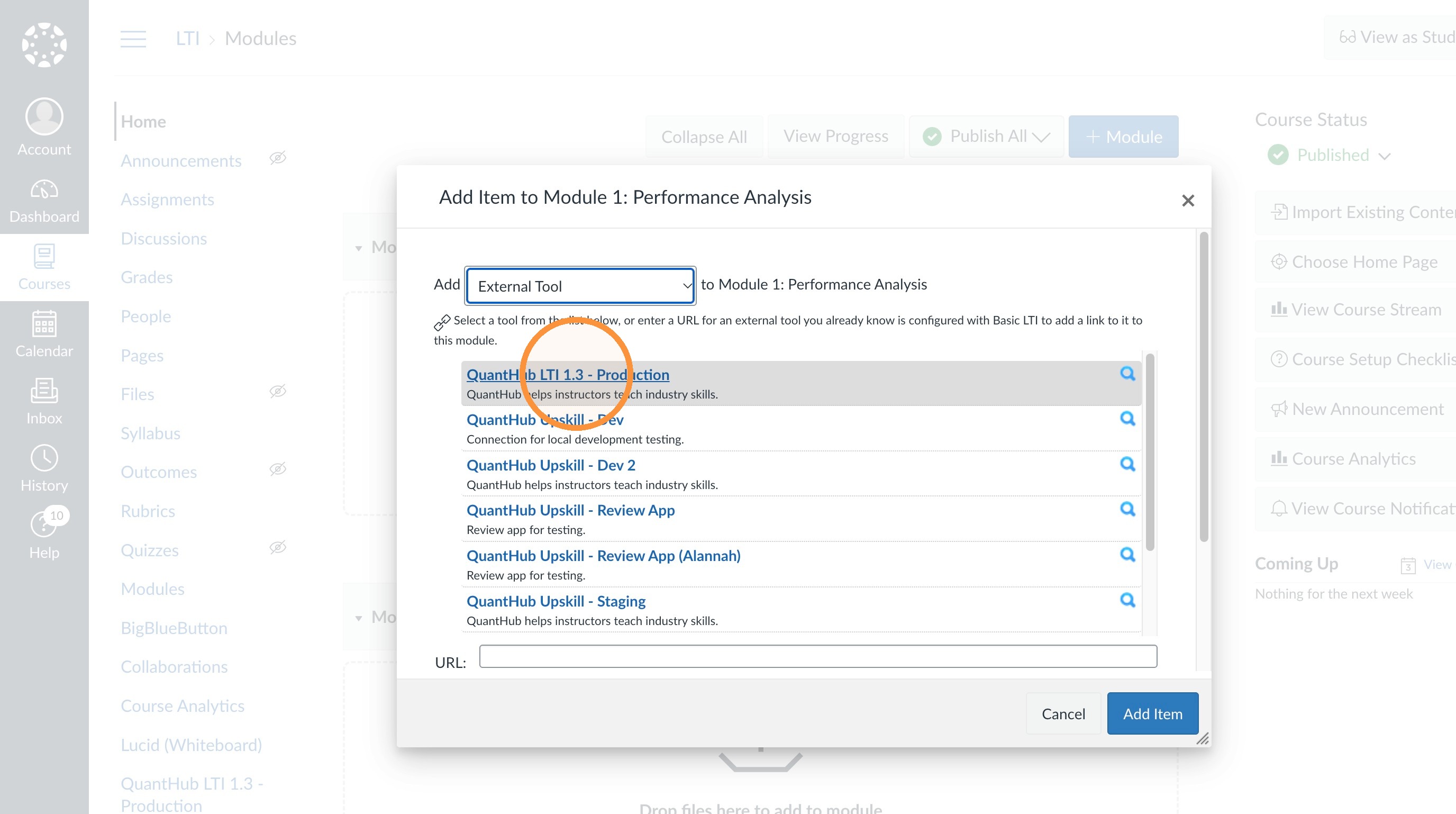The width and height of the screenshot is (1456, 814).
Task: Close the Add Item dialog
Action: click(x=1188, y=201)
